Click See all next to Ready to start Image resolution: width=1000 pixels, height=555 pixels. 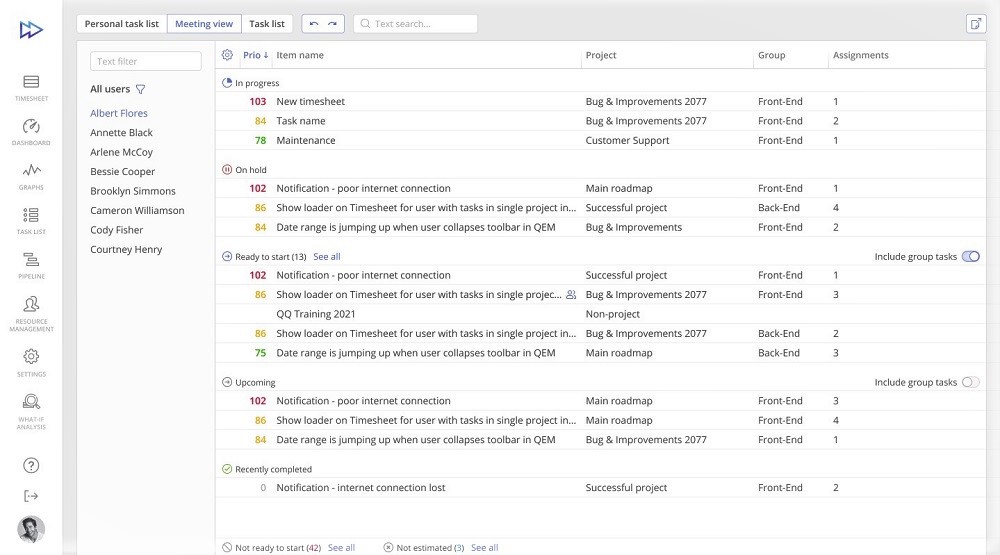(x=327, y=257)
